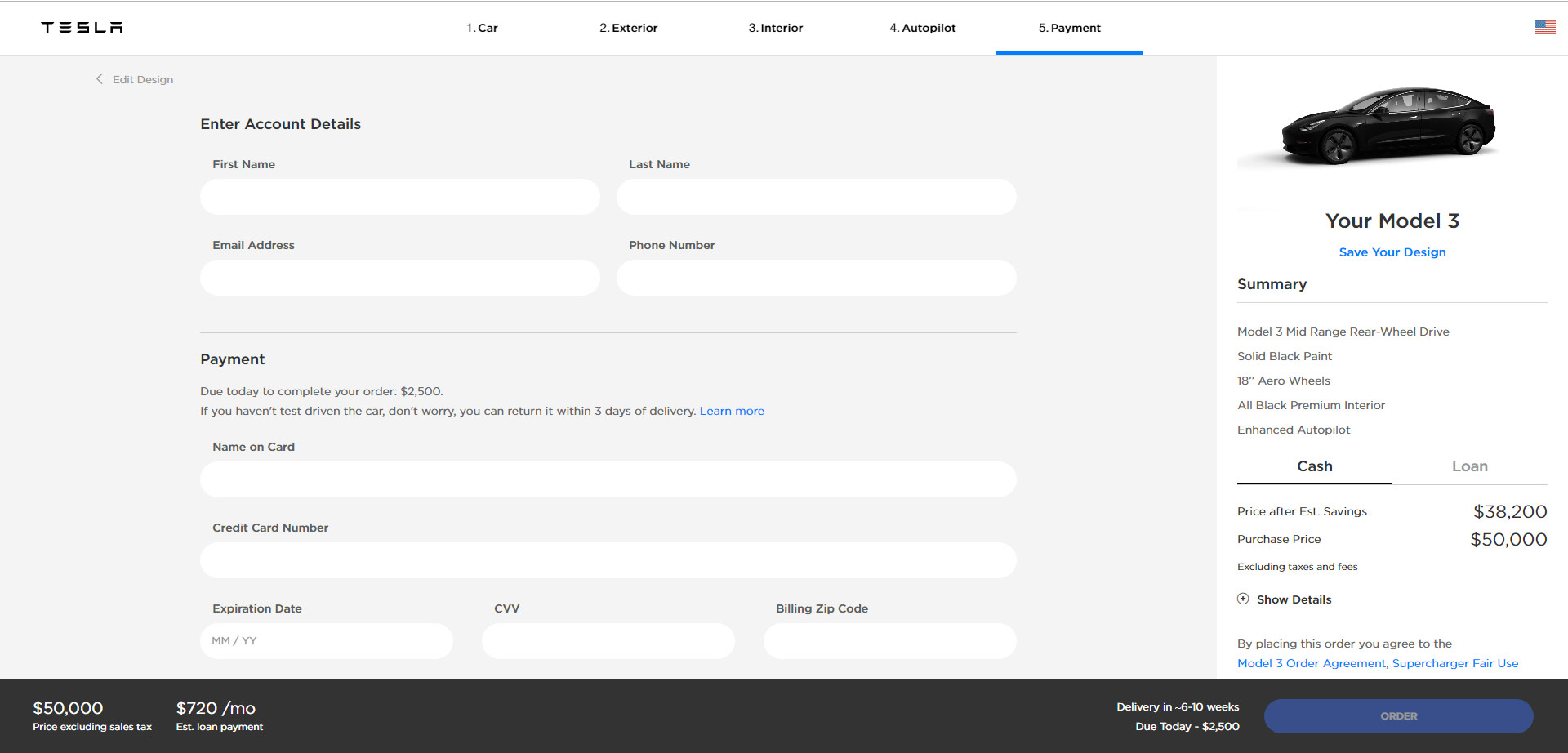Click the Credit Card Number field
The height and width of the screenshot is (753, 1568).
coord(608,560)
